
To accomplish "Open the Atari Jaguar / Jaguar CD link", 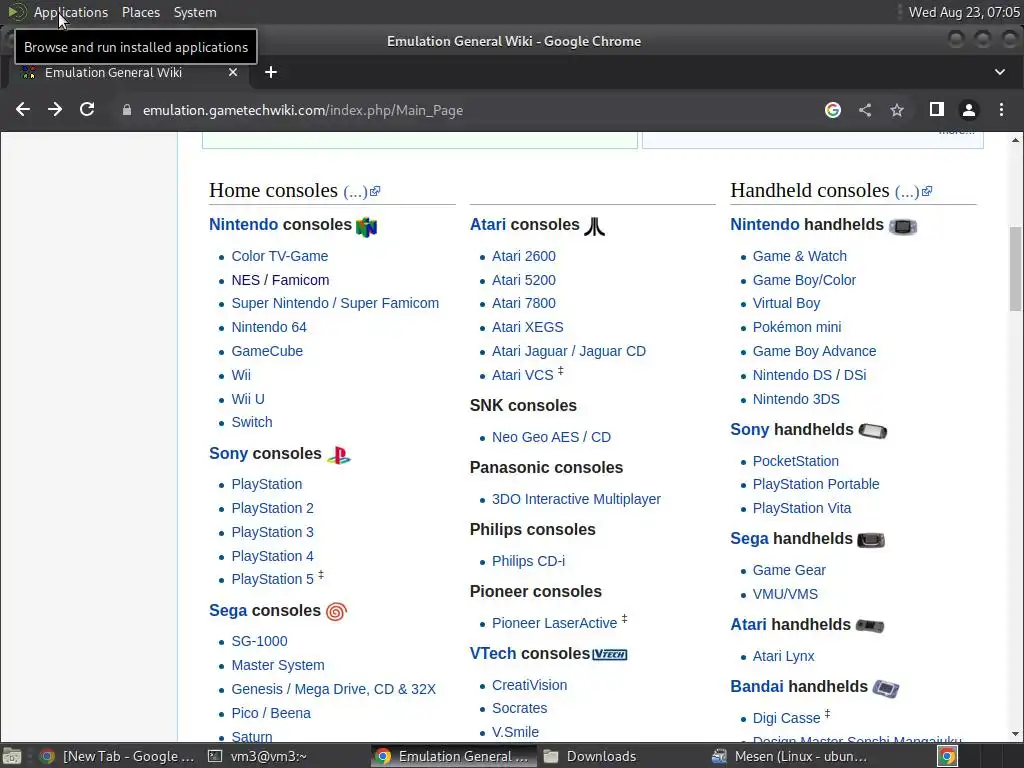I will tap(569, 351).
